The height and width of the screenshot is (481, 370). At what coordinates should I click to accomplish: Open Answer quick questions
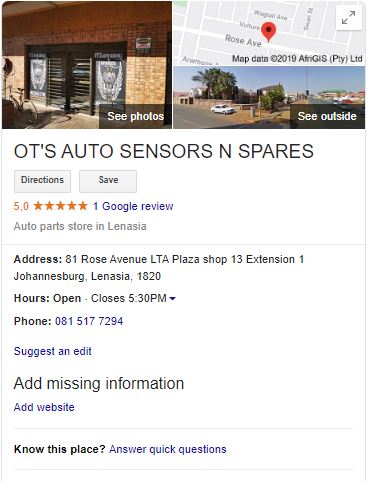tap(168, 449)
